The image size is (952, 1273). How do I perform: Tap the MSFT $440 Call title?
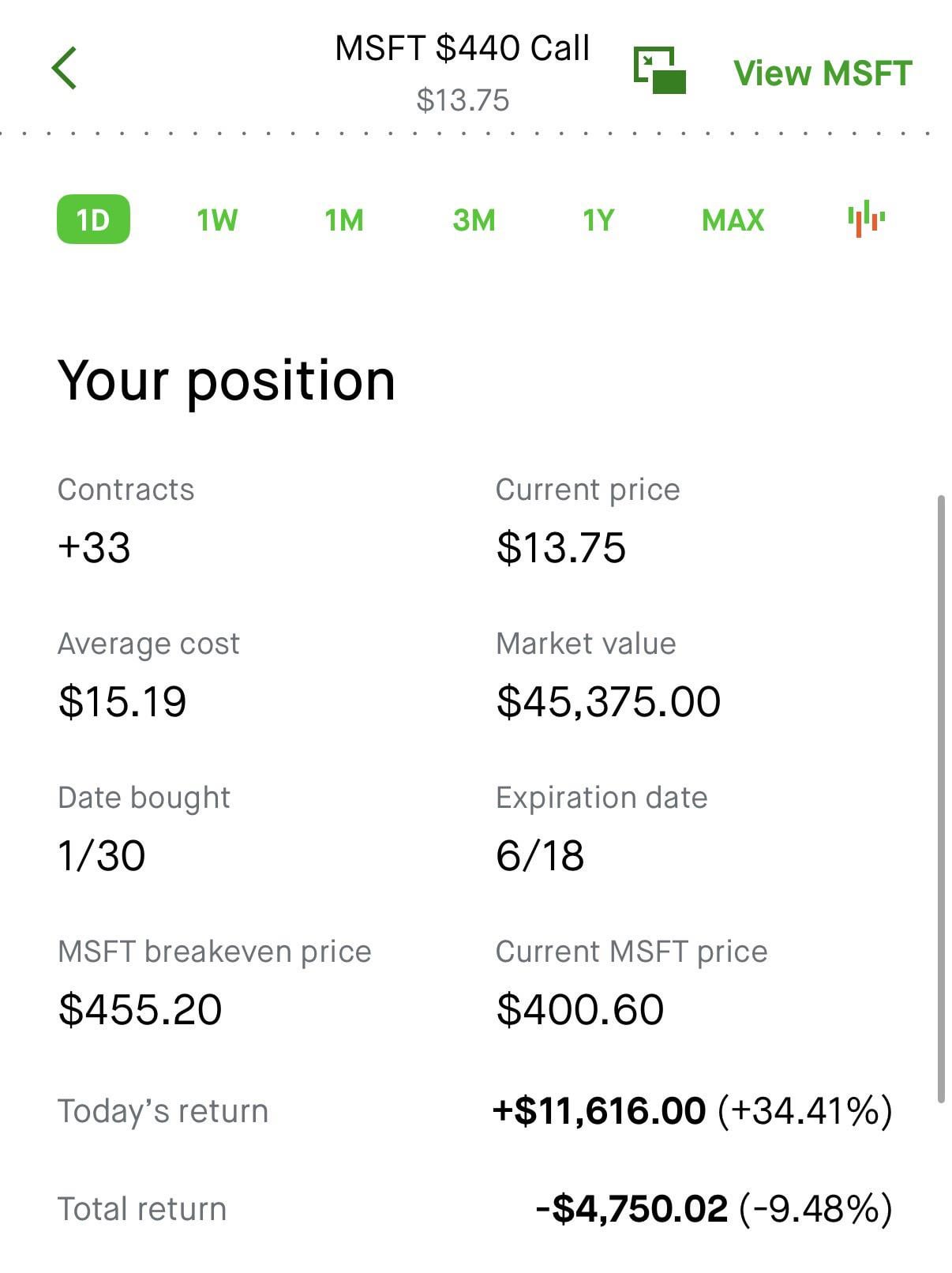click(x=462, y=48)
